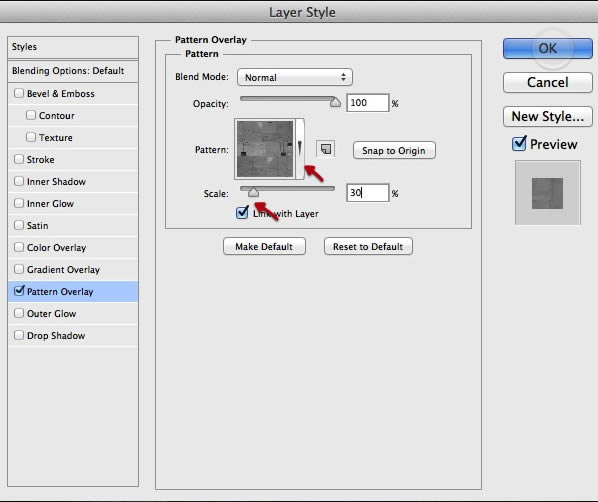598x502 pixels.
Task: Click the OK button
Action: (x=548, y=48)
